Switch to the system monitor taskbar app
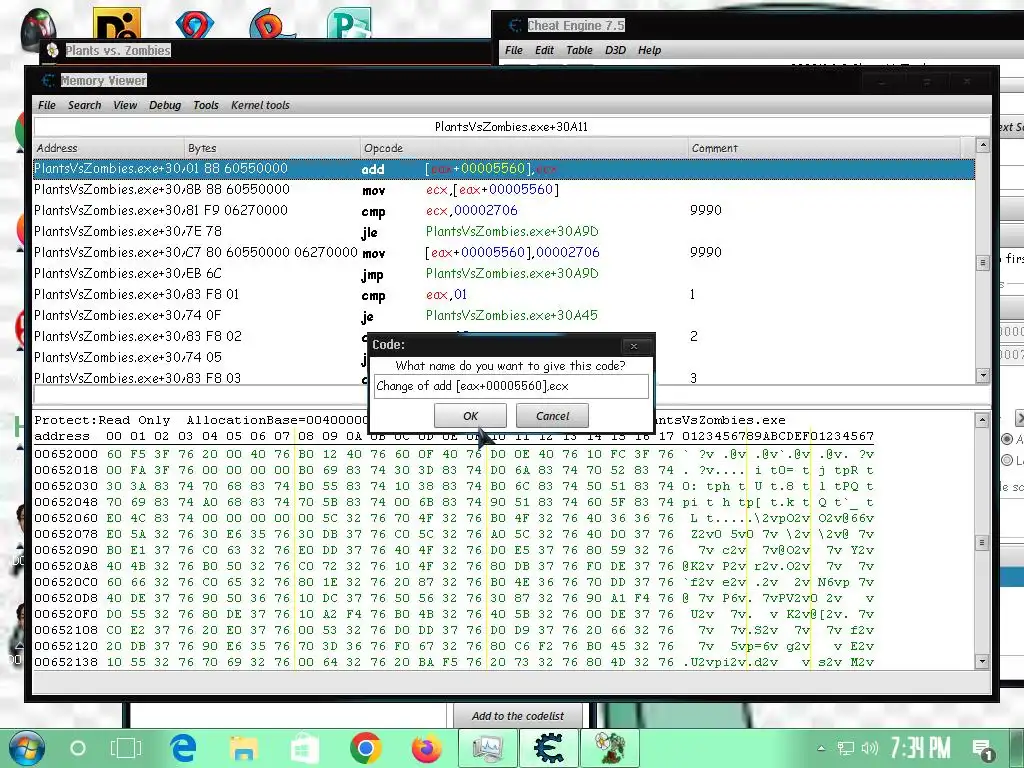The width and height of the screenshot is (1024, 768). tap(488, 748)
